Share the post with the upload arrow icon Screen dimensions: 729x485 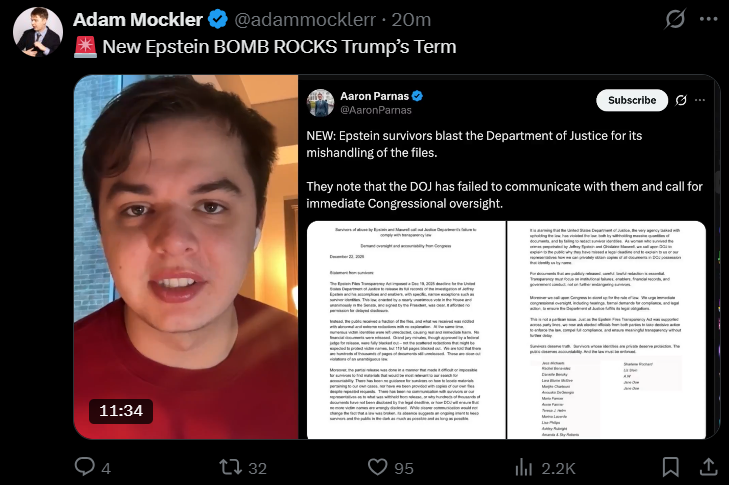click(x=709, y=467)
